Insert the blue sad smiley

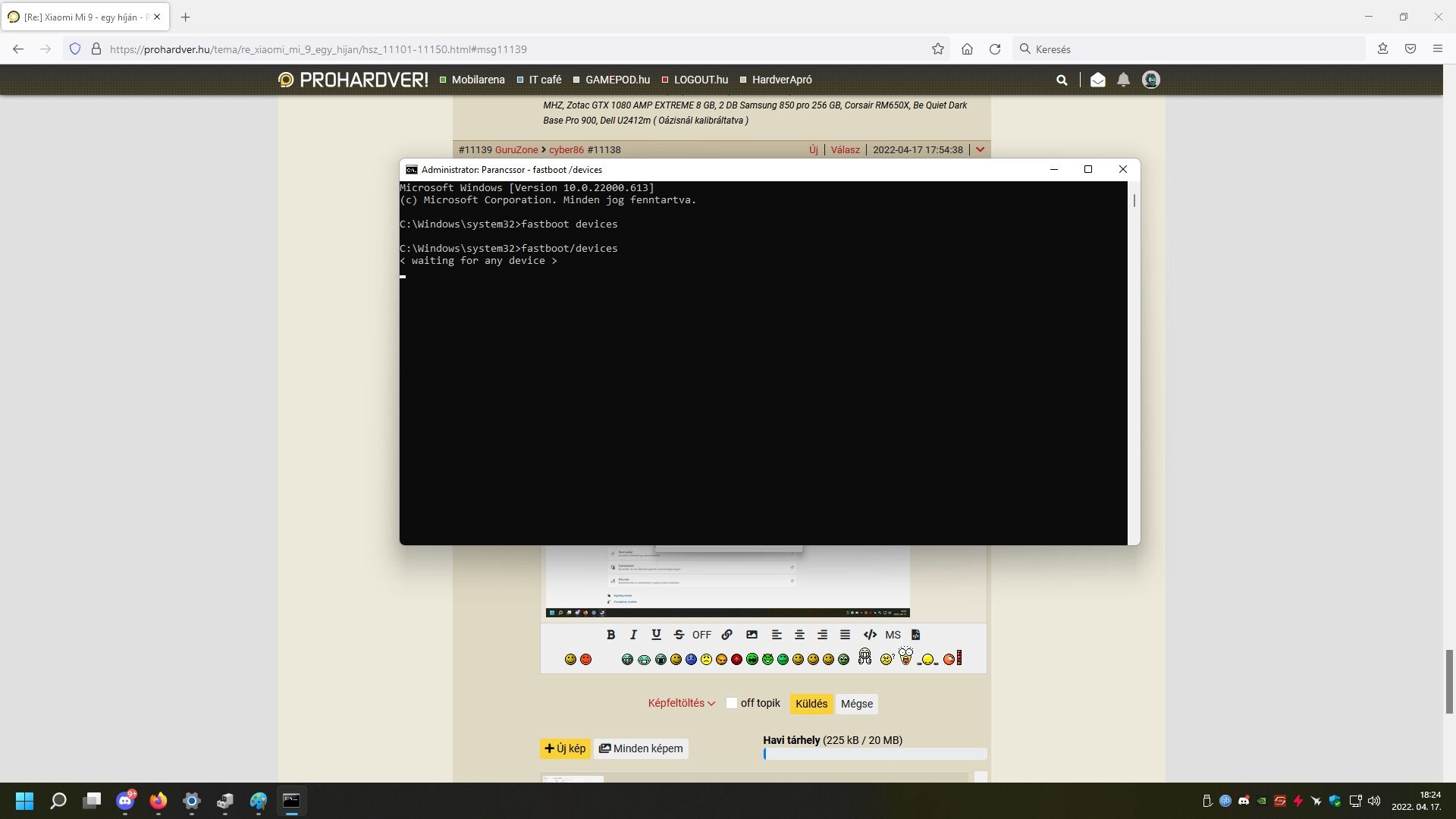(x=691, y=660)
